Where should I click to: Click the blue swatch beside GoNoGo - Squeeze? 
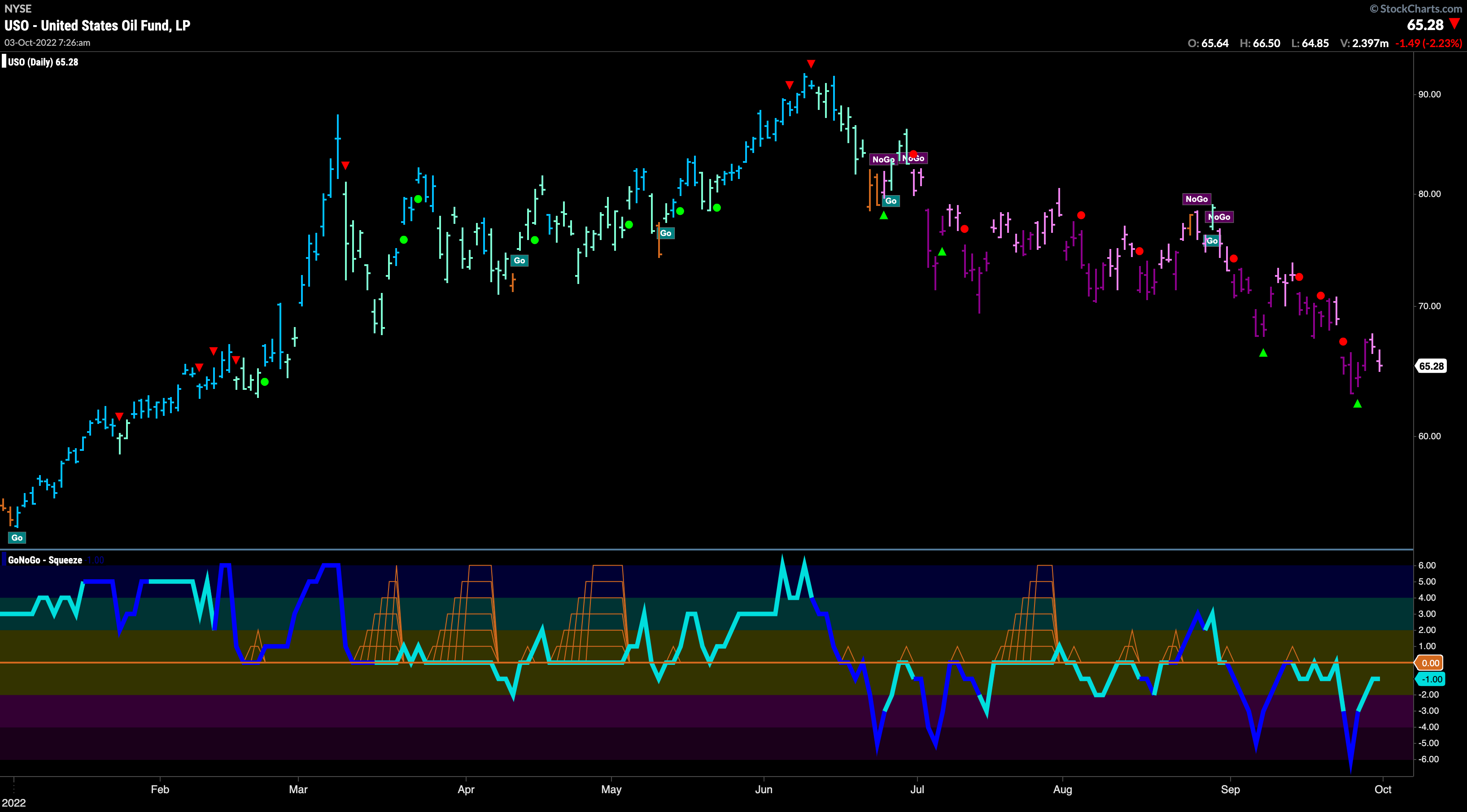4,560
